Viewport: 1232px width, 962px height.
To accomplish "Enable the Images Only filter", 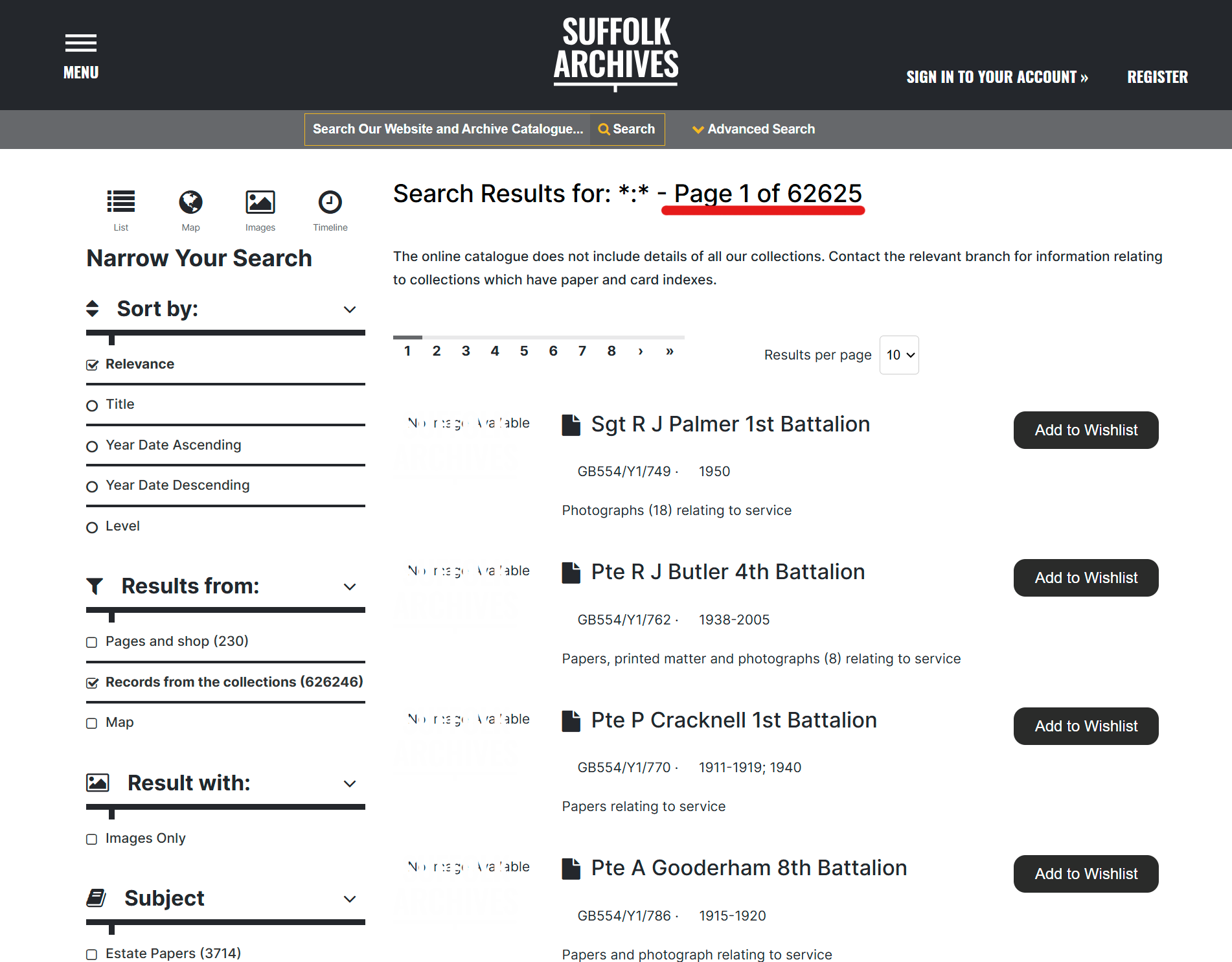I will point(91,839).
